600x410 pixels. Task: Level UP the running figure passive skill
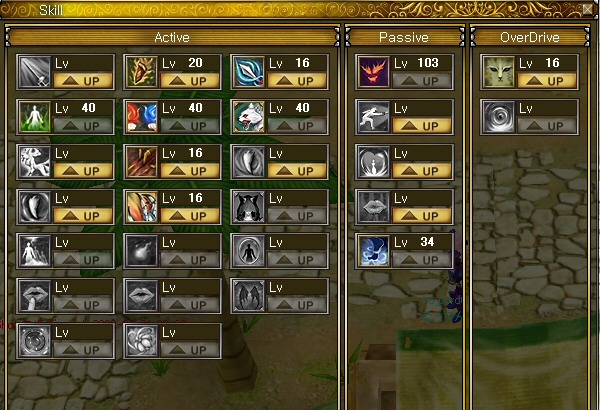[422, 126]
